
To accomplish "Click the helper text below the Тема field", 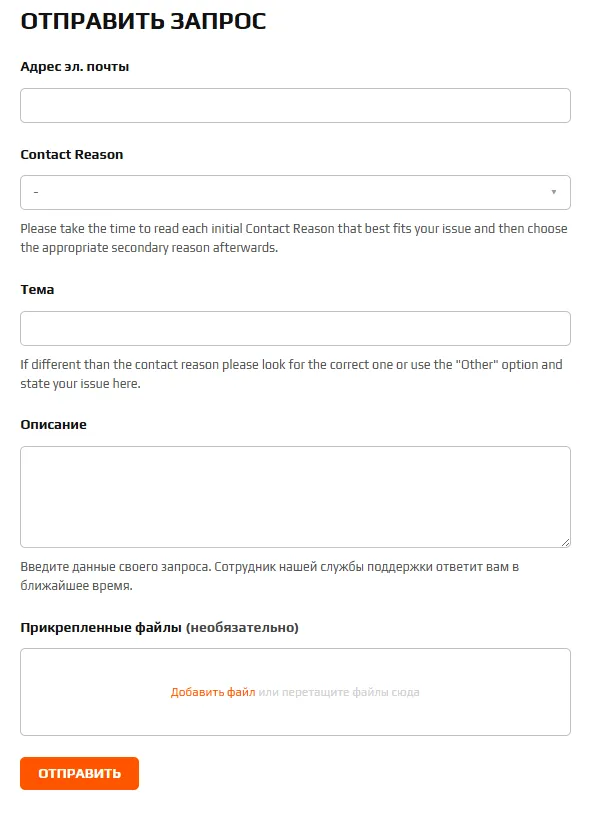I will click(x=295, y=374).
